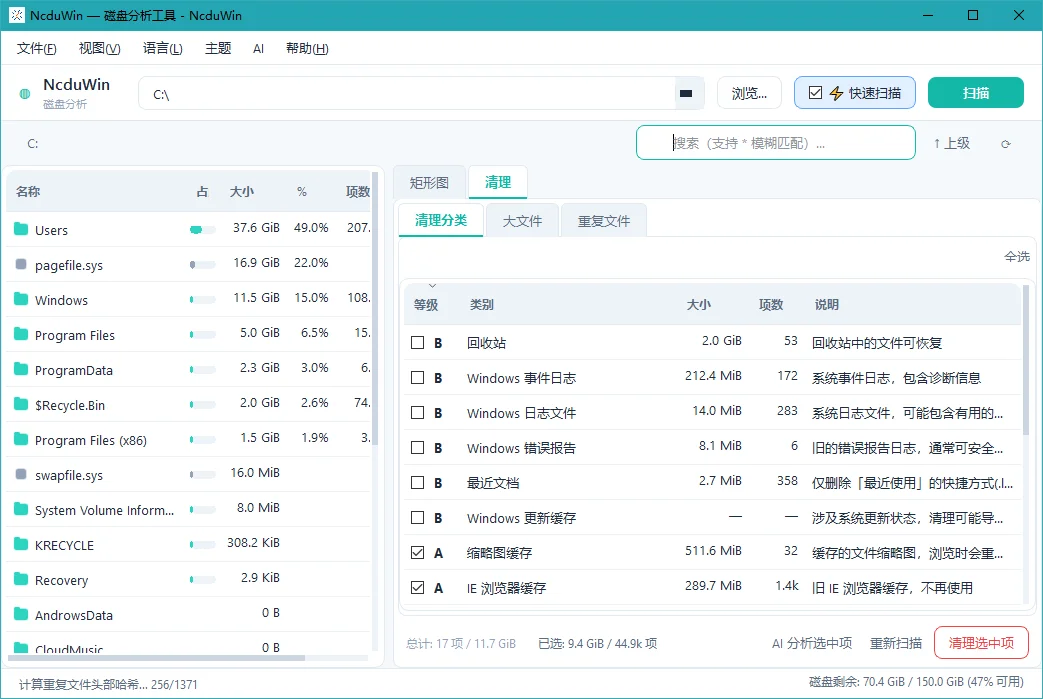
Task: Uncheck the 缩略图缓存 checkbox
Action: point(418,553)
